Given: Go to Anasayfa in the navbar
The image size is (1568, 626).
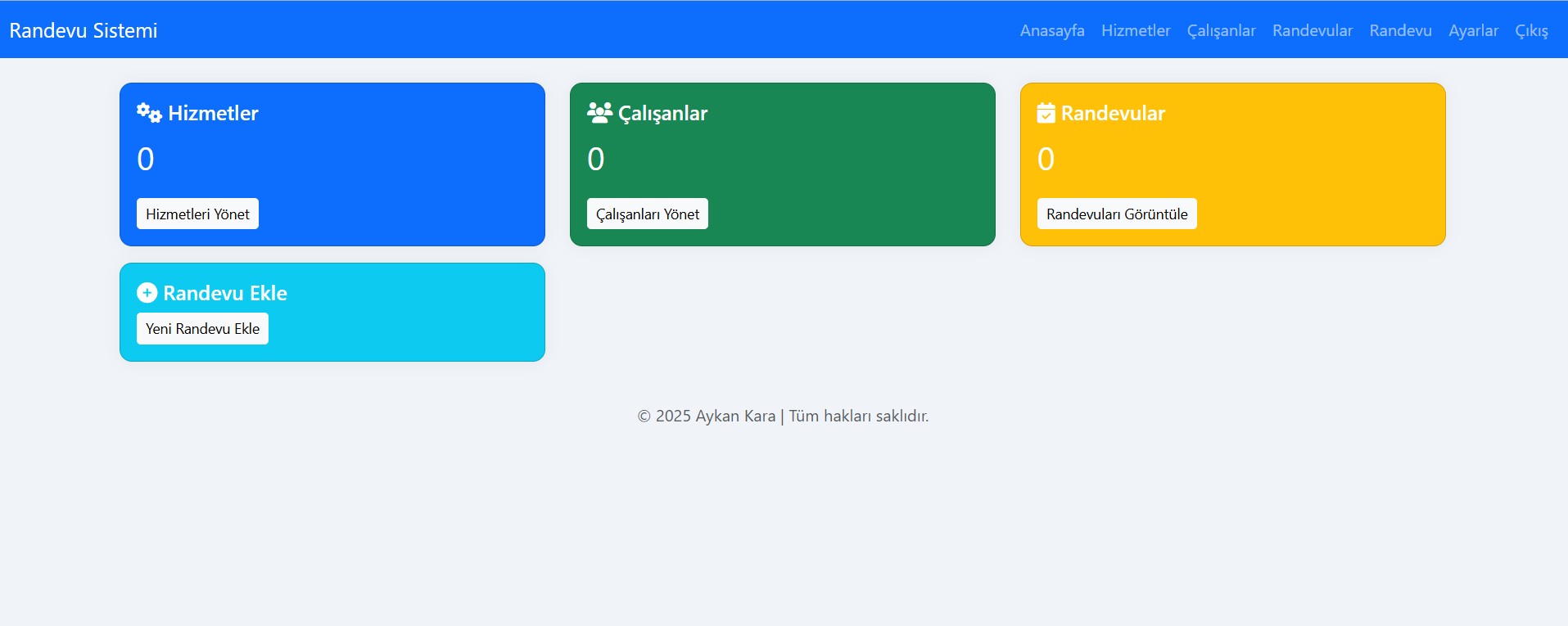Looking at the screenshot, I should [1051, 30].
